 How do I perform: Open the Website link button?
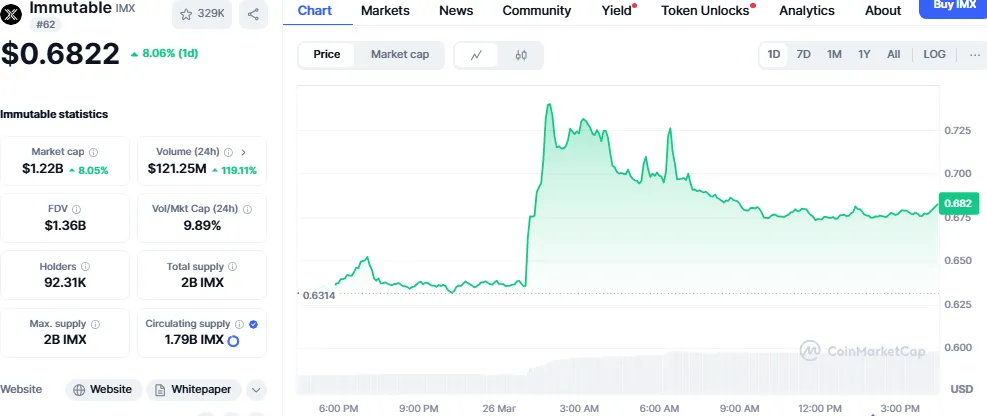[103, 390]
